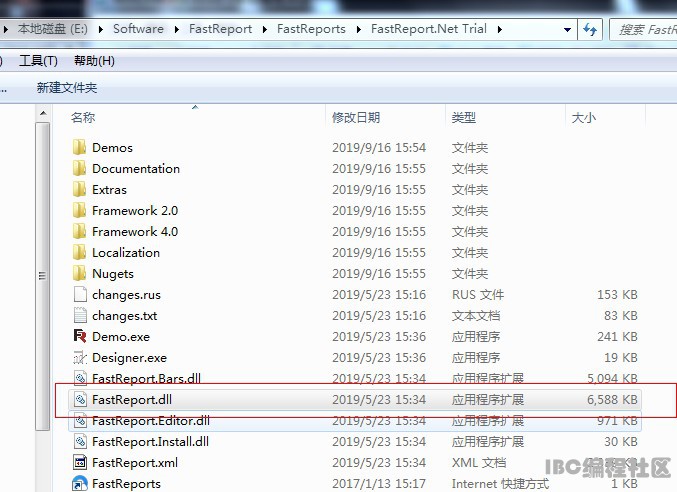
Task: Click the 153 KB size value
Action: (x=617, y=295)
